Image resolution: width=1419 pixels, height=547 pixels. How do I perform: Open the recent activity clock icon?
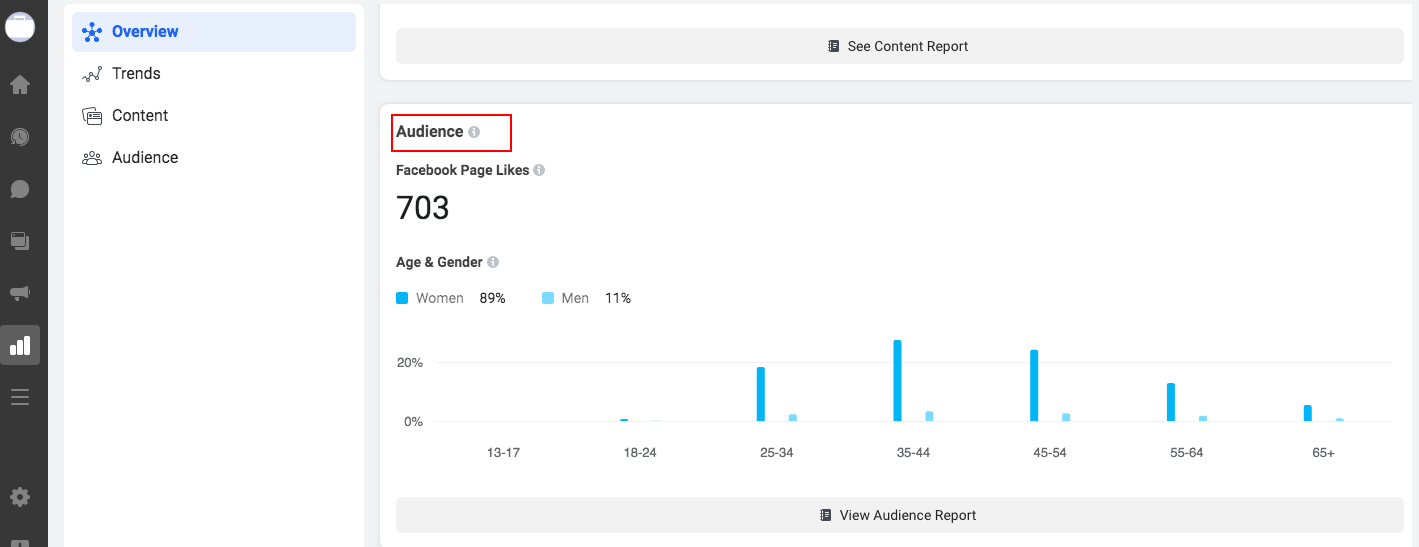pos(20,137)
